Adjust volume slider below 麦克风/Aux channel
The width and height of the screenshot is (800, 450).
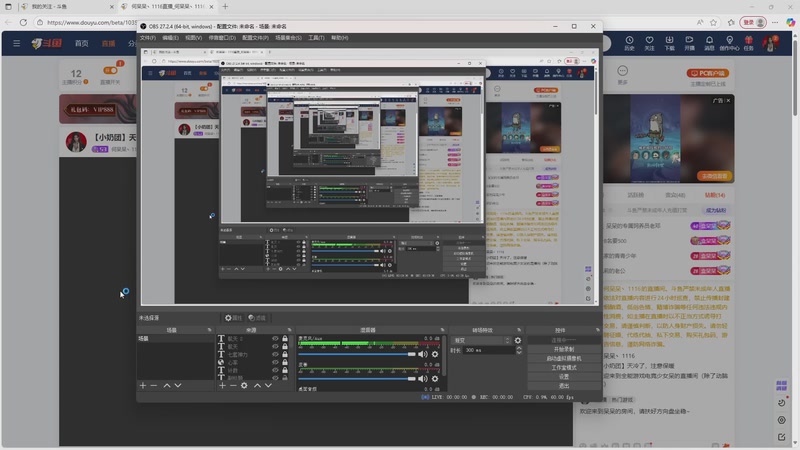[x=357, y=379]
